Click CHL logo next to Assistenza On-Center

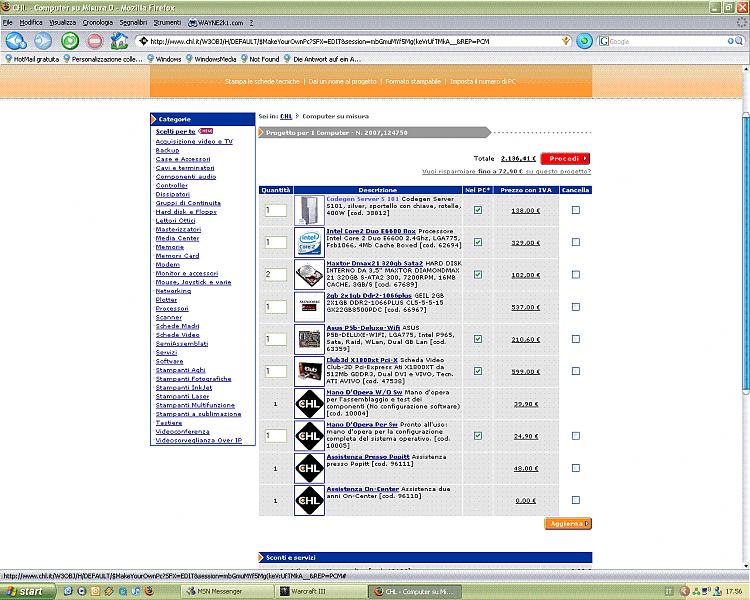[x=309, y=500]
